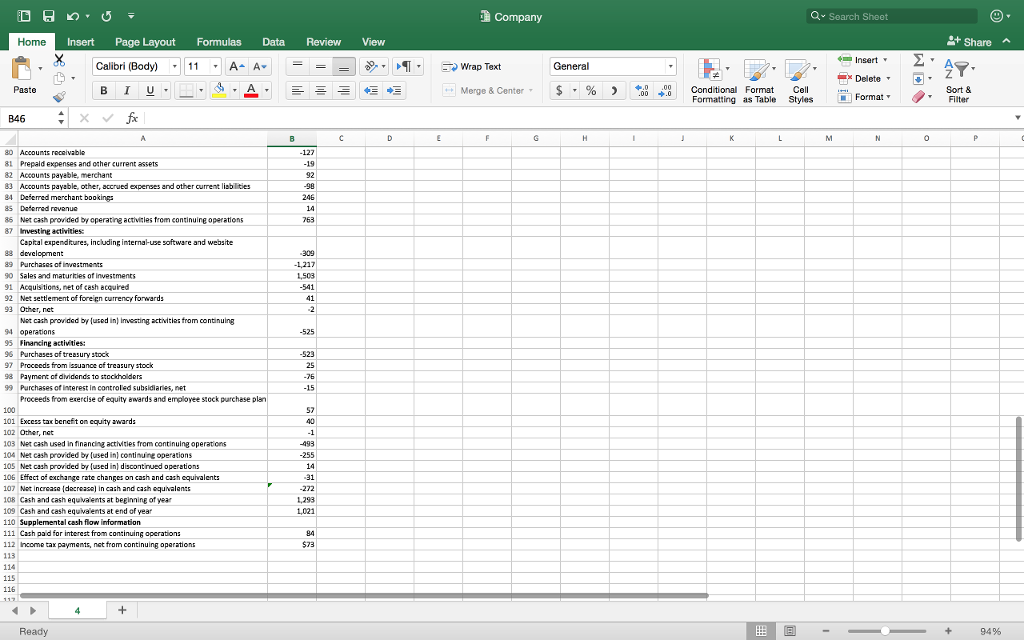Open Conditional Formatting

tap(713, 80)
